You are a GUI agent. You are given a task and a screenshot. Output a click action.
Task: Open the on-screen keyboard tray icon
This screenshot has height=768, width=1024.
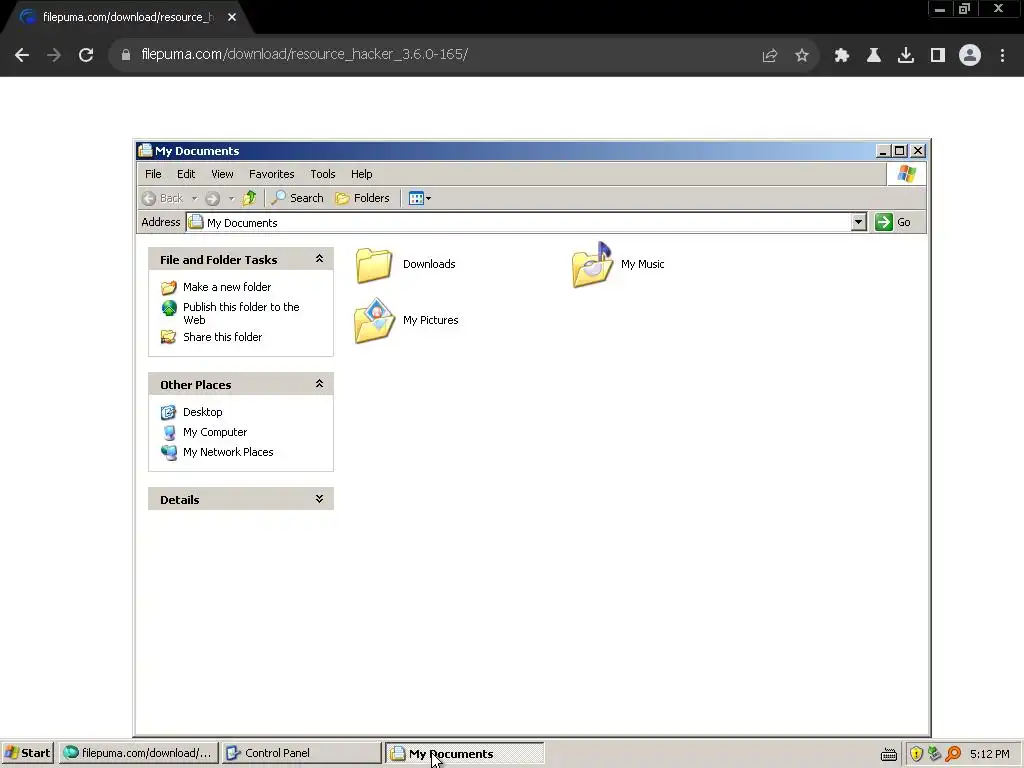(x=889, y=754)
